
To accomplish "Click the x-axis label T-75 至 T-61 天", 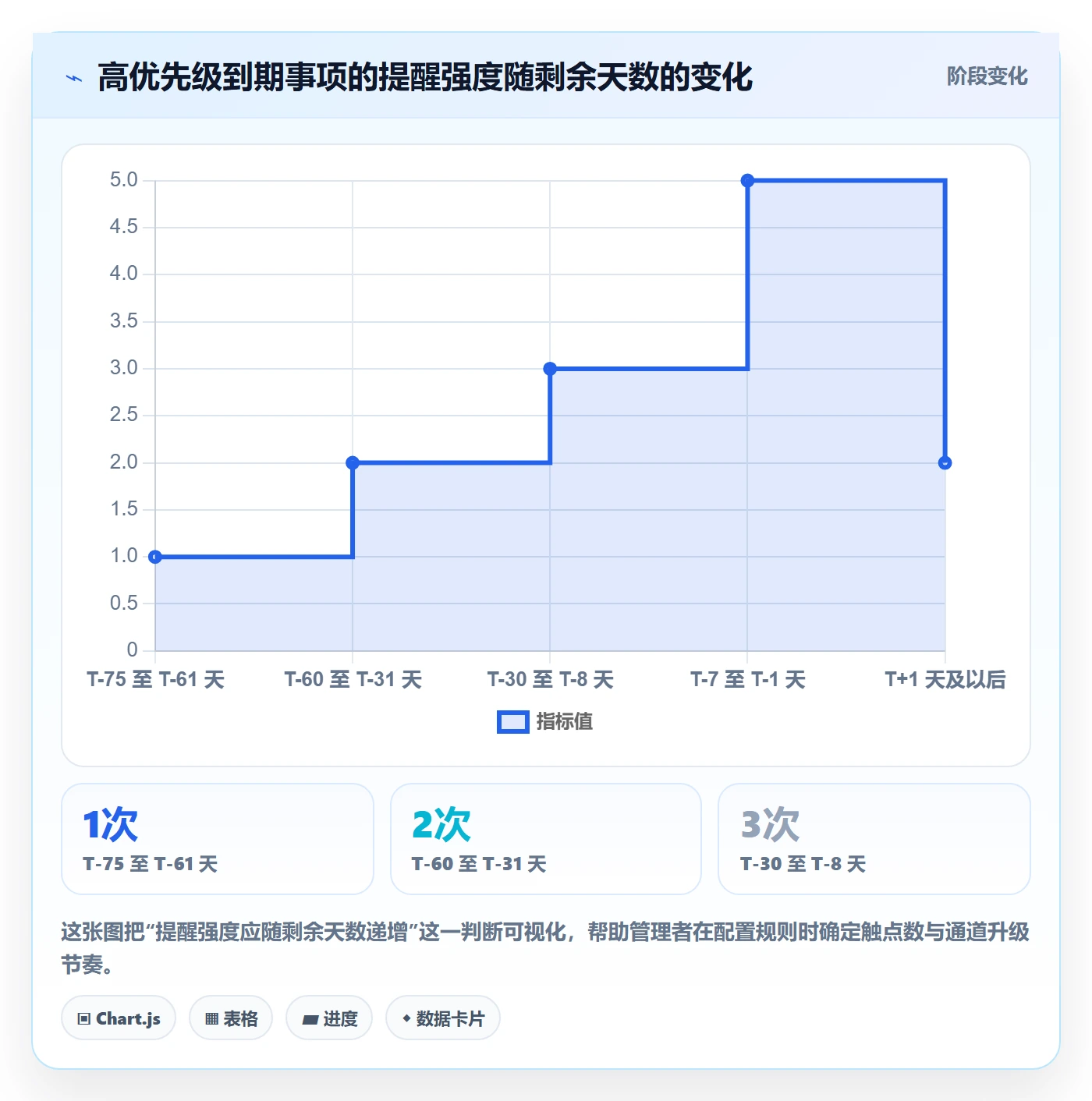I will point(155,680).
